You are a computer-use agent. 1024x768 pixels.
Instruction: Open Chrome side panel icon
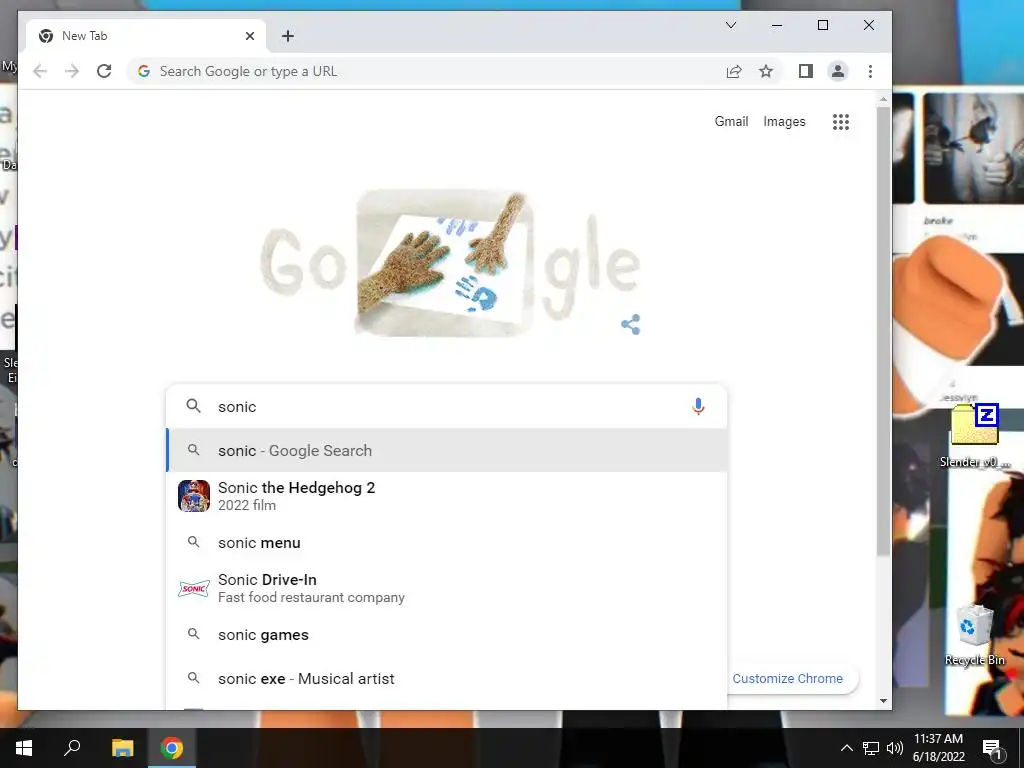[x=806, y=71]
